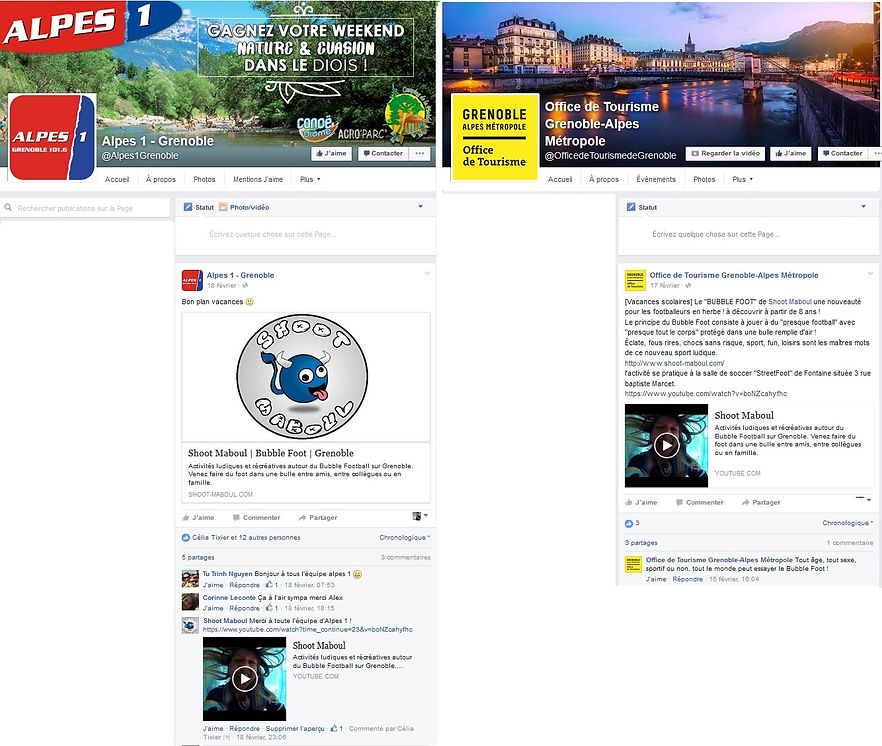Open Alpes 1 post options chevron
Image resolution: width=882 pixels, height=746 pixels.
click(x=427, y=274)
